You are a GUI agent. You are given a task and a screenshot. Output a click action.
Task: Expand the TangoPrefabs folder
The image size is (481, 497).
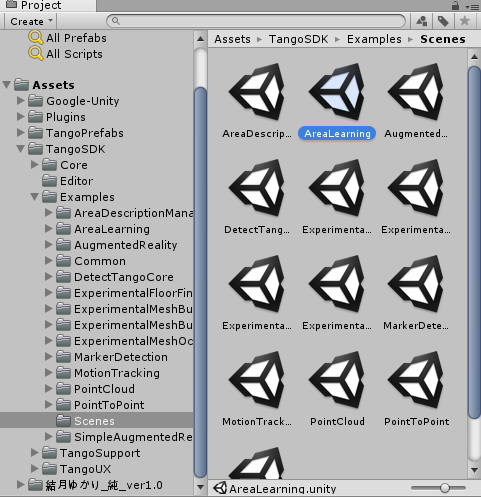point(21,133)
